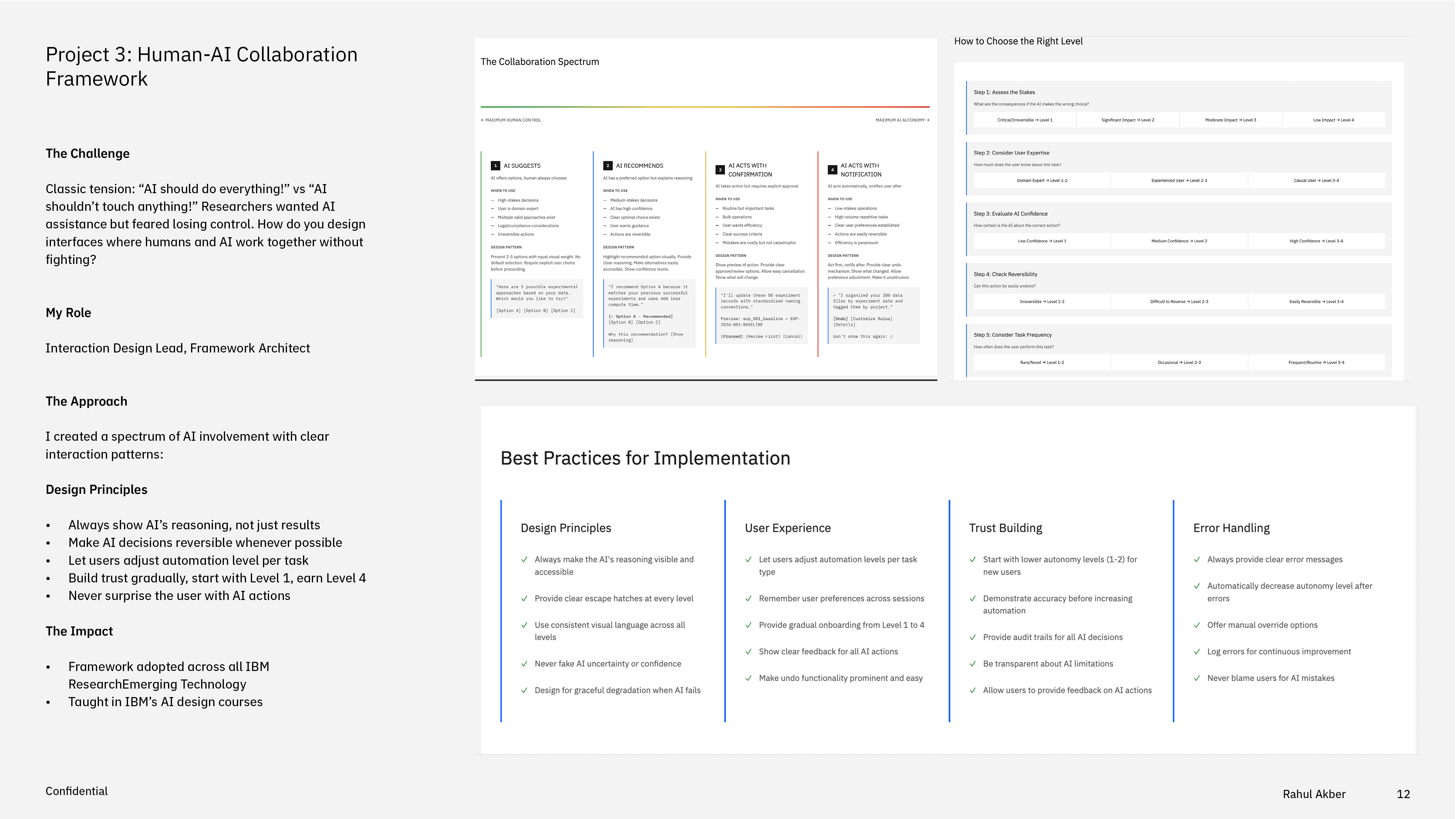Click the number 3 badge for Confirmation level

[x=720, y=170]
